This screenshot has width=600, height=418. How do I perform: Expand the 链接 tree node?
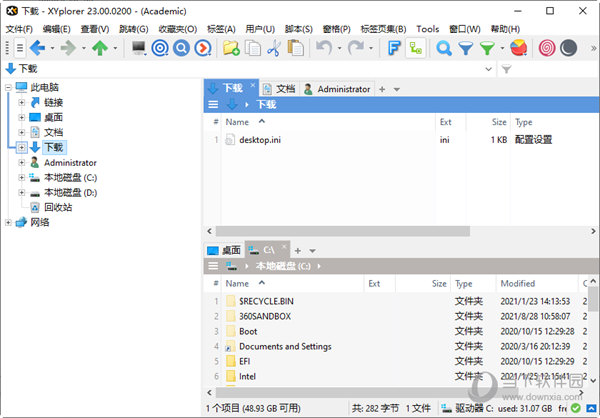tap(22, 102)
